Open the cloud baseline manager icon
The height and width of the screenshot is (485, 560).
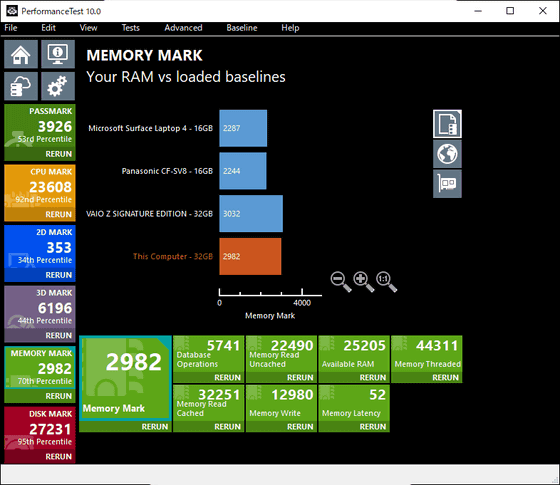(x=21, y=86)
